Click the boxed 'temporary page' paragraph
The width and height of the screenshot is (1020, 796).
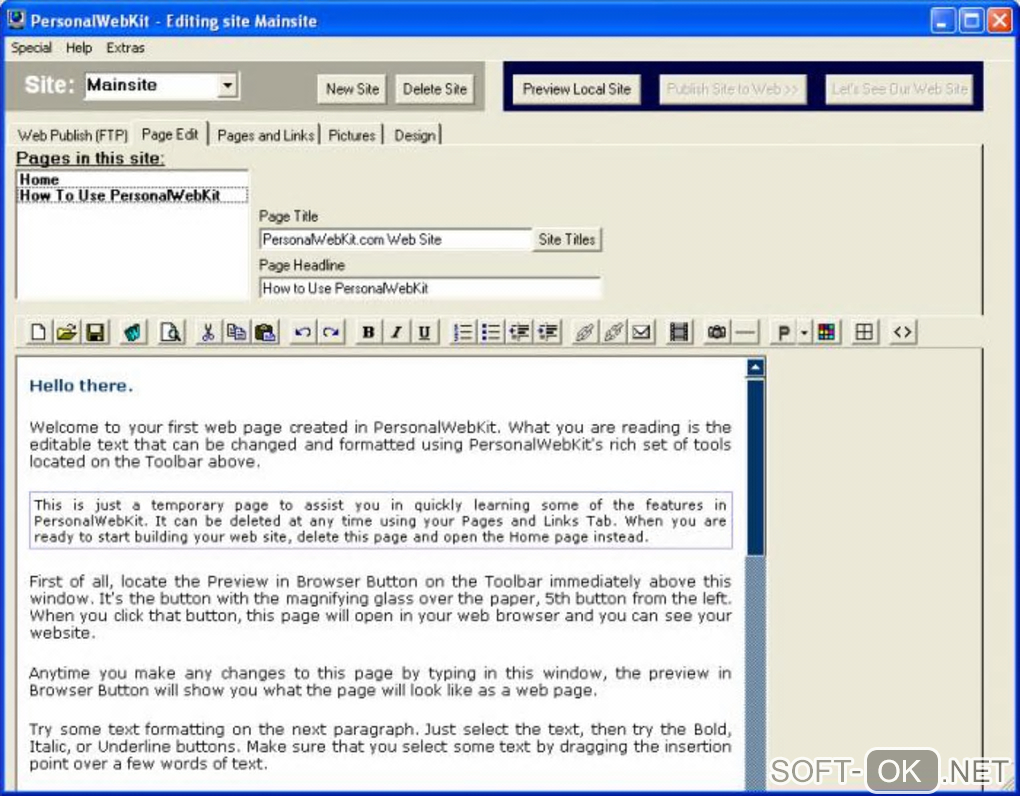(x=381, y=520)
